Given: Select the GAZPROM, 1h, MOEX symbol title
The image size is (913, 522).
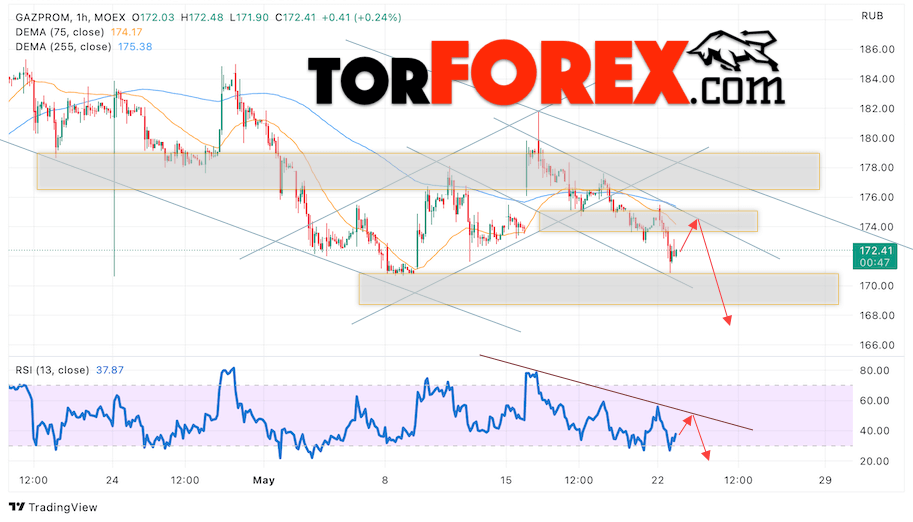Looking at the screenshot, I should click(70, 17).
